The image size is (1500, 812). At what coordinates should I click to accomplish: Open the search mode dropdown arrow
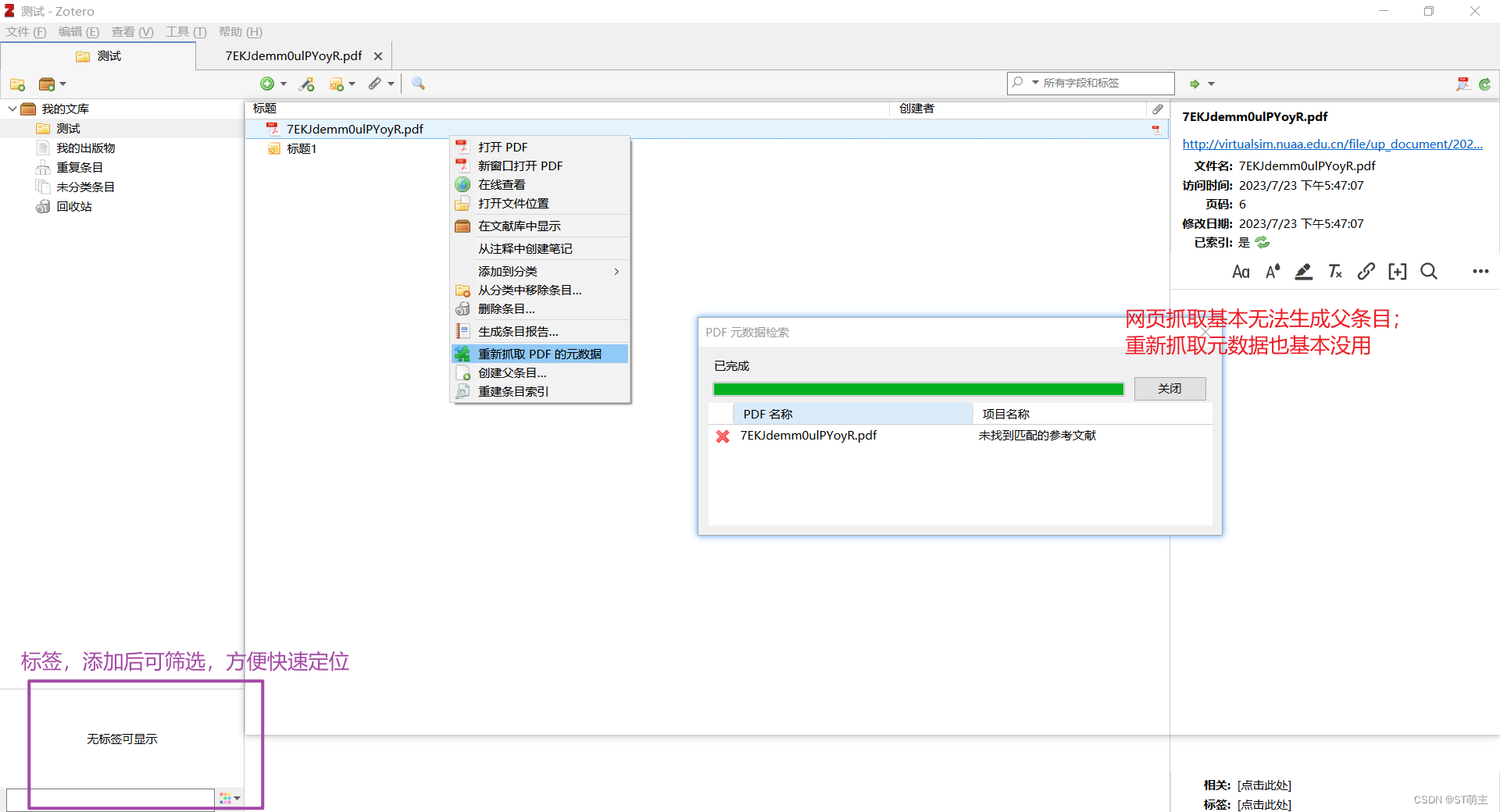(1035, 82)
